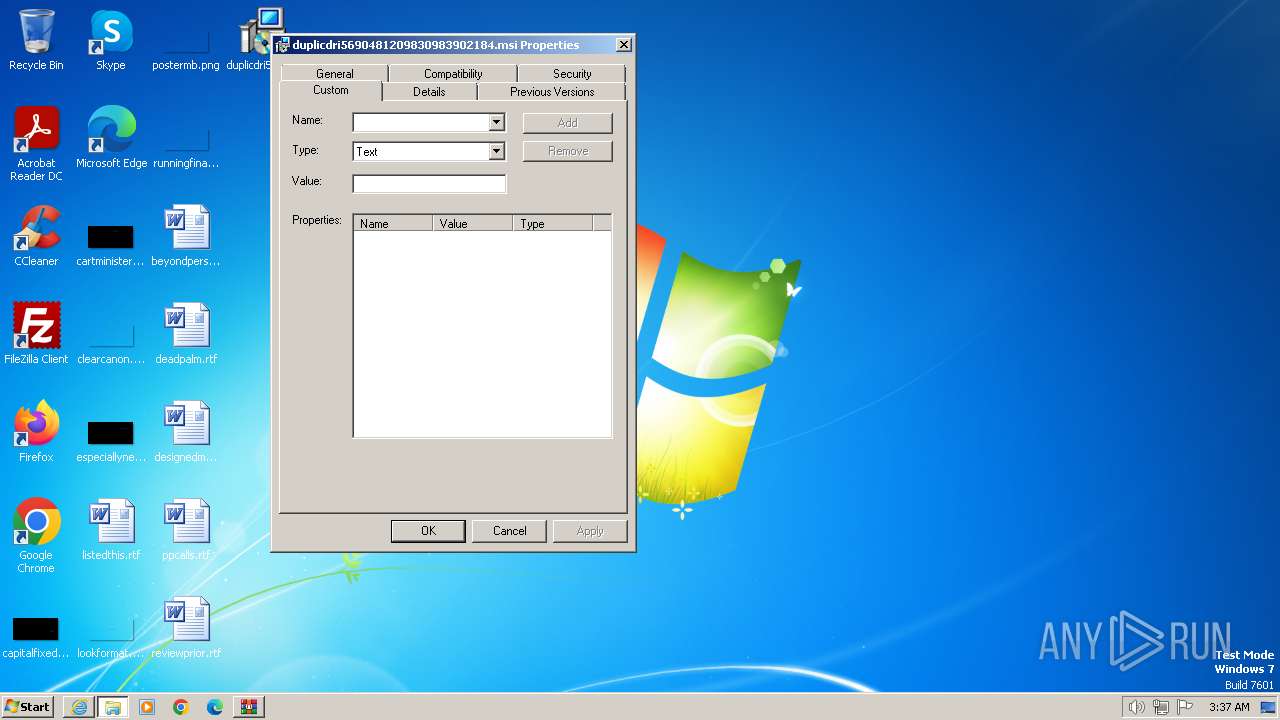1280x720 pixels.
Task: Switch to the Previous Versions tab
Action: tap(552, 92)
